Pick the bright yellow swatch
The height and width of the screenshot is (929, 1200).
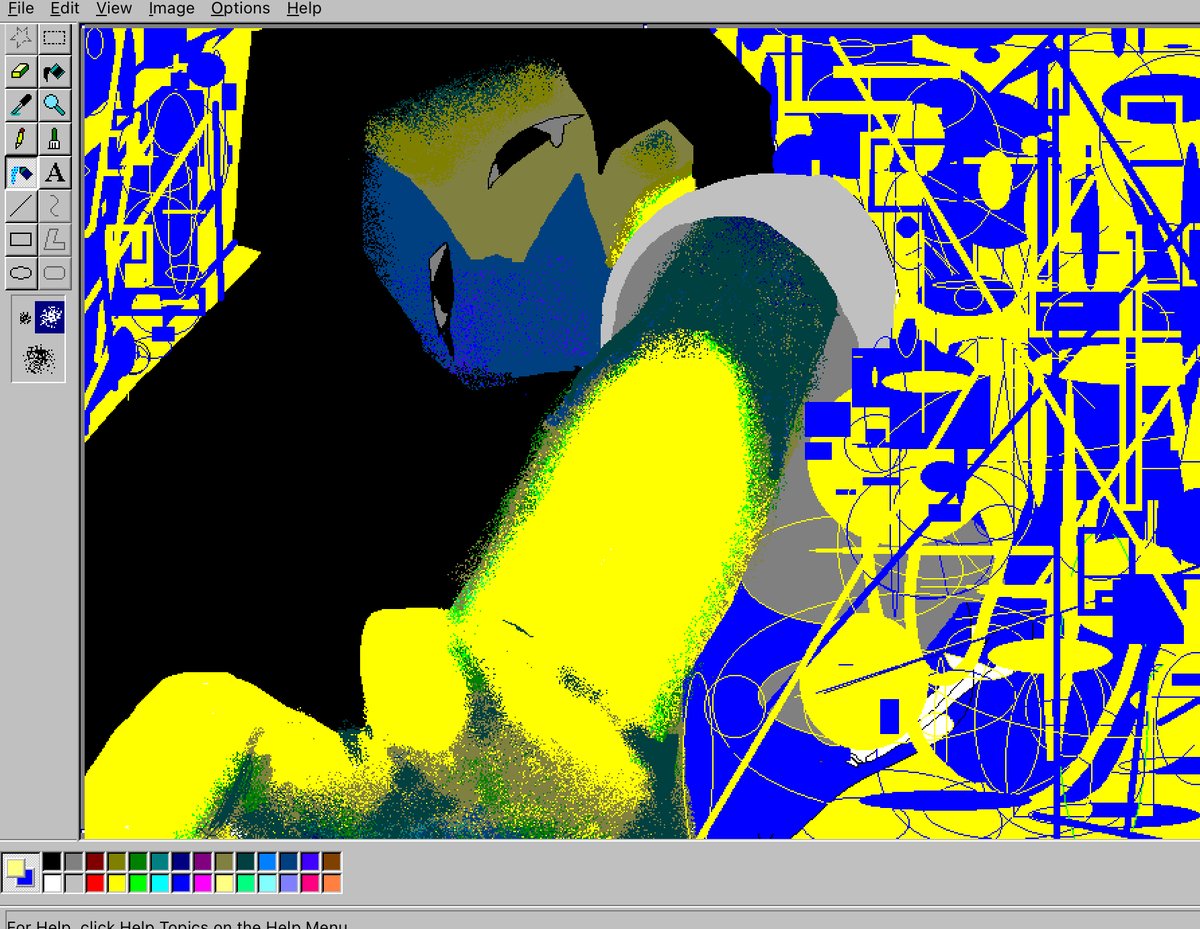tap(116, 883)
